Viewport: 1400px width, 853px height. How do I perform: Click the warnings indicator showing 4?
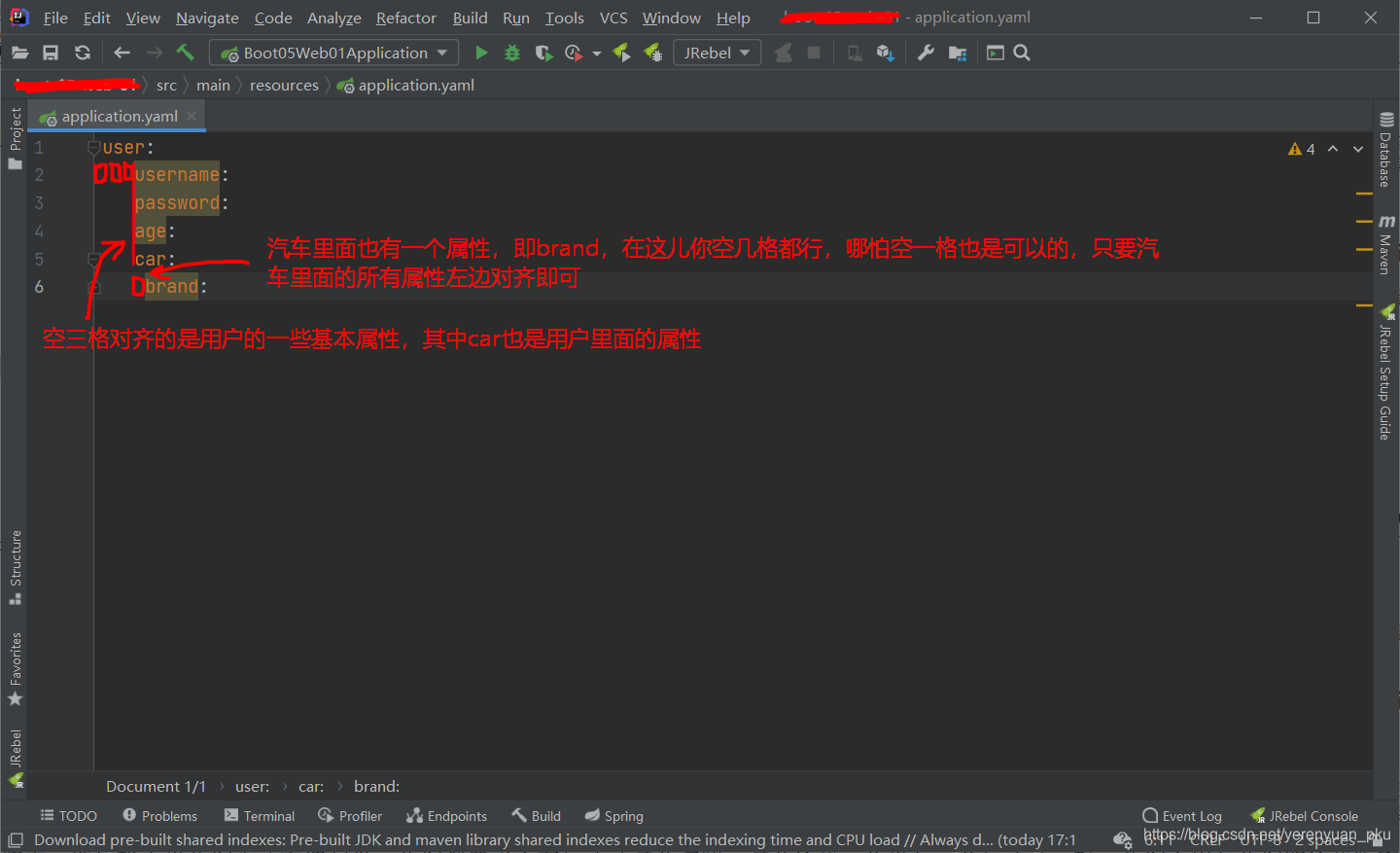1302,149
